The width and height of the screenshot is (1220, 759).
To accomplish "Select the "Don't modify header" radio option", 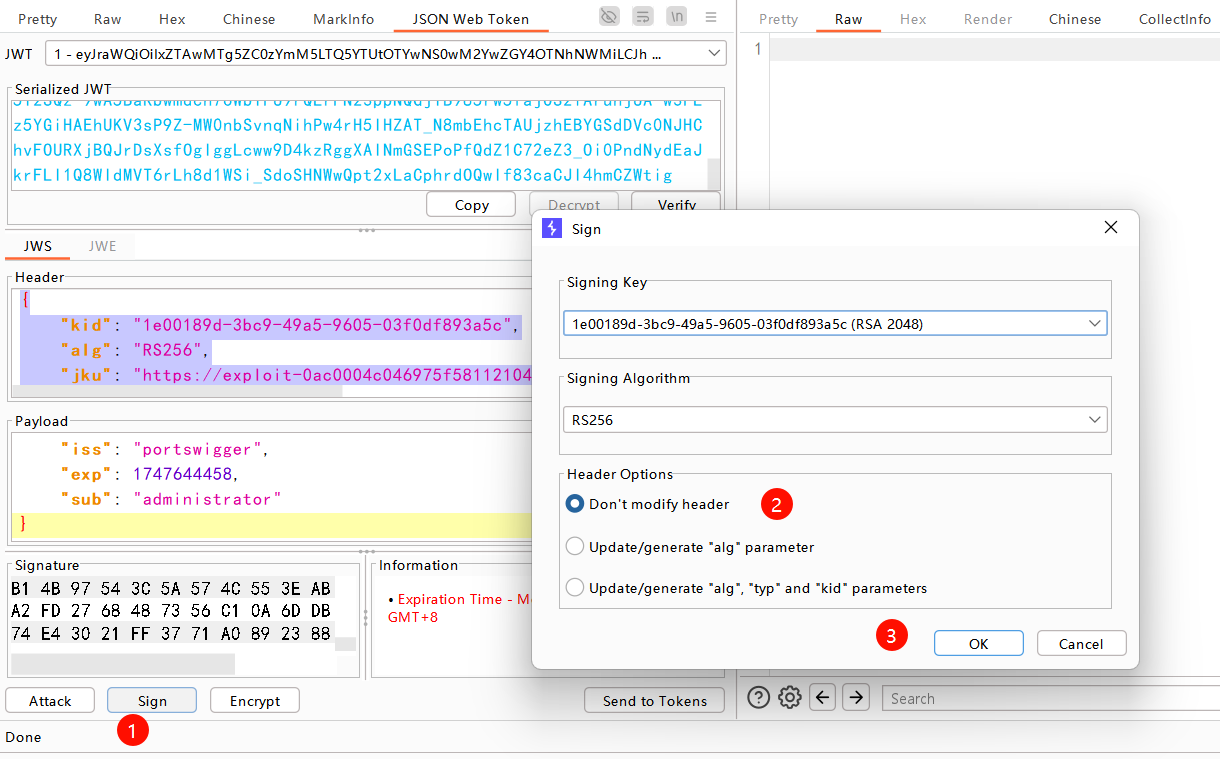I will coord(575,504).
